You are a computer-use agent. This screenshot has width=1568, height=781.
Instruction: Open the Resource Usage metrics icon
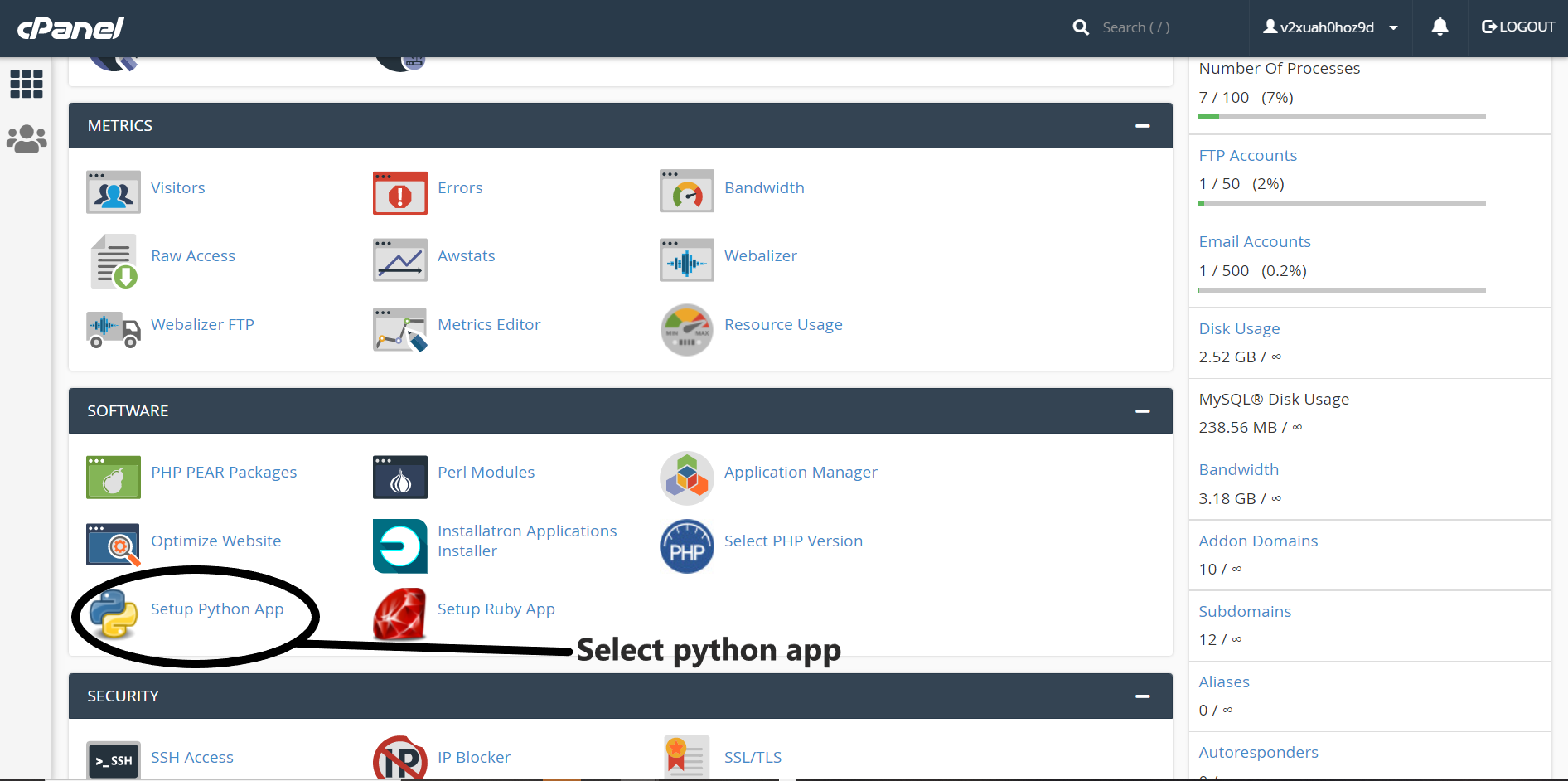(686, 329)
